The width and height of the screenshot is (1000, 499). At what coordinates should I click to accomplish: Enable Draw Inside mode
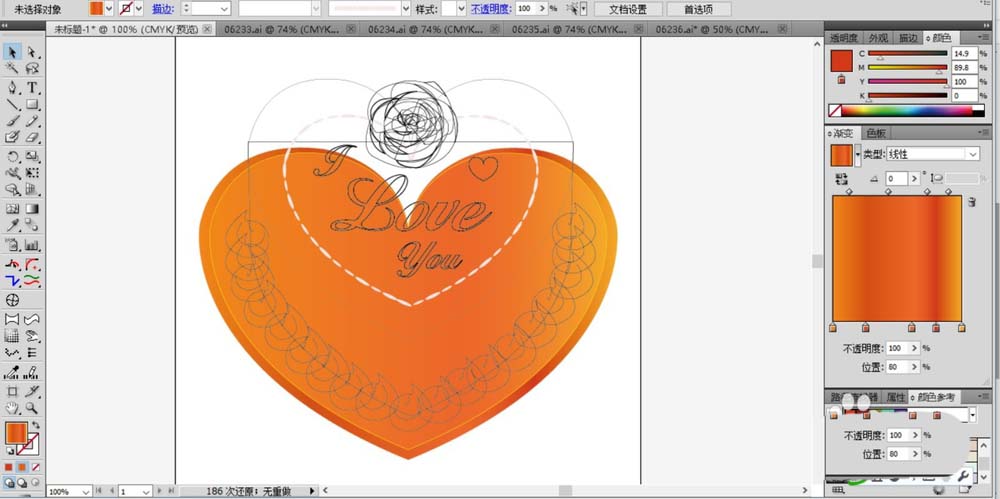tap(35, 483)
